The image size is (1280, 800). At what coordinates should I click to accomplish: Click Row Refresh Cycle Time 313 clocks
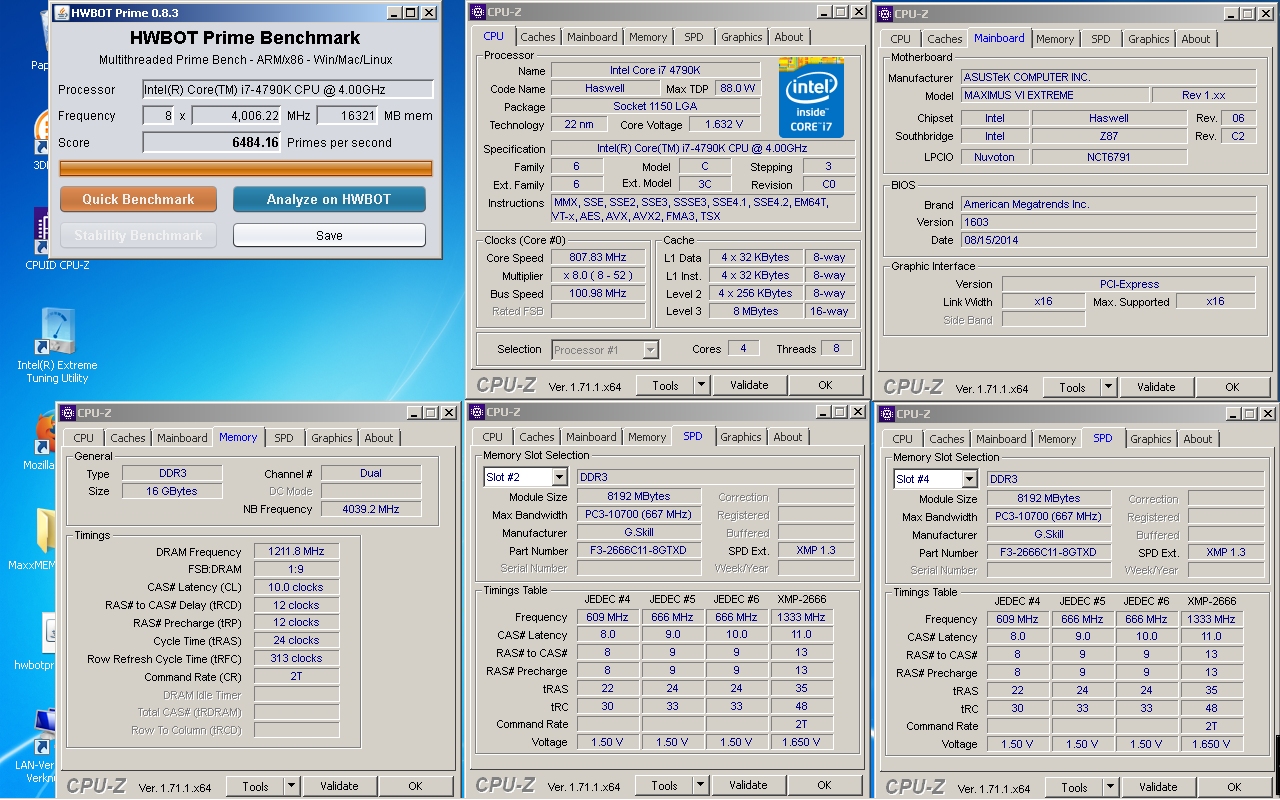pyautogui.click(x=296, y=658)
